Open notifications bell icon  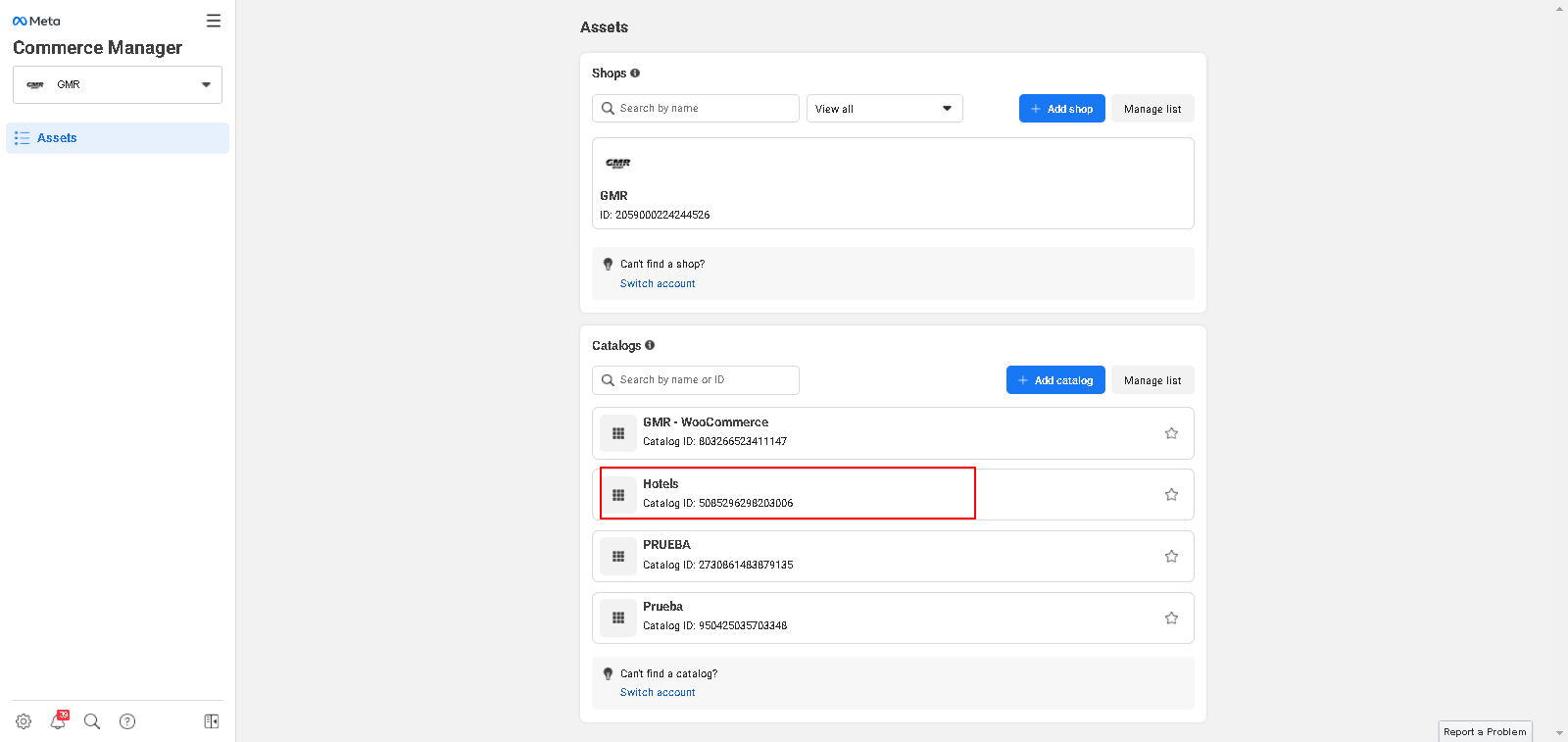(x=58, y=721)
